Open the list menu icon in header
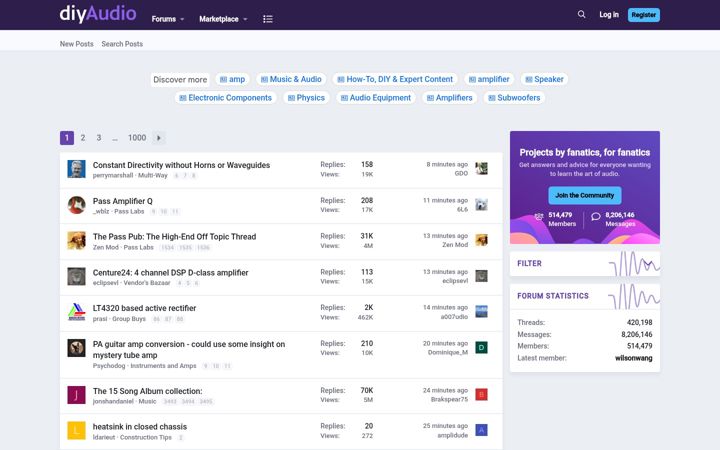Screen dimensions: 720x450 pos(268,19)
